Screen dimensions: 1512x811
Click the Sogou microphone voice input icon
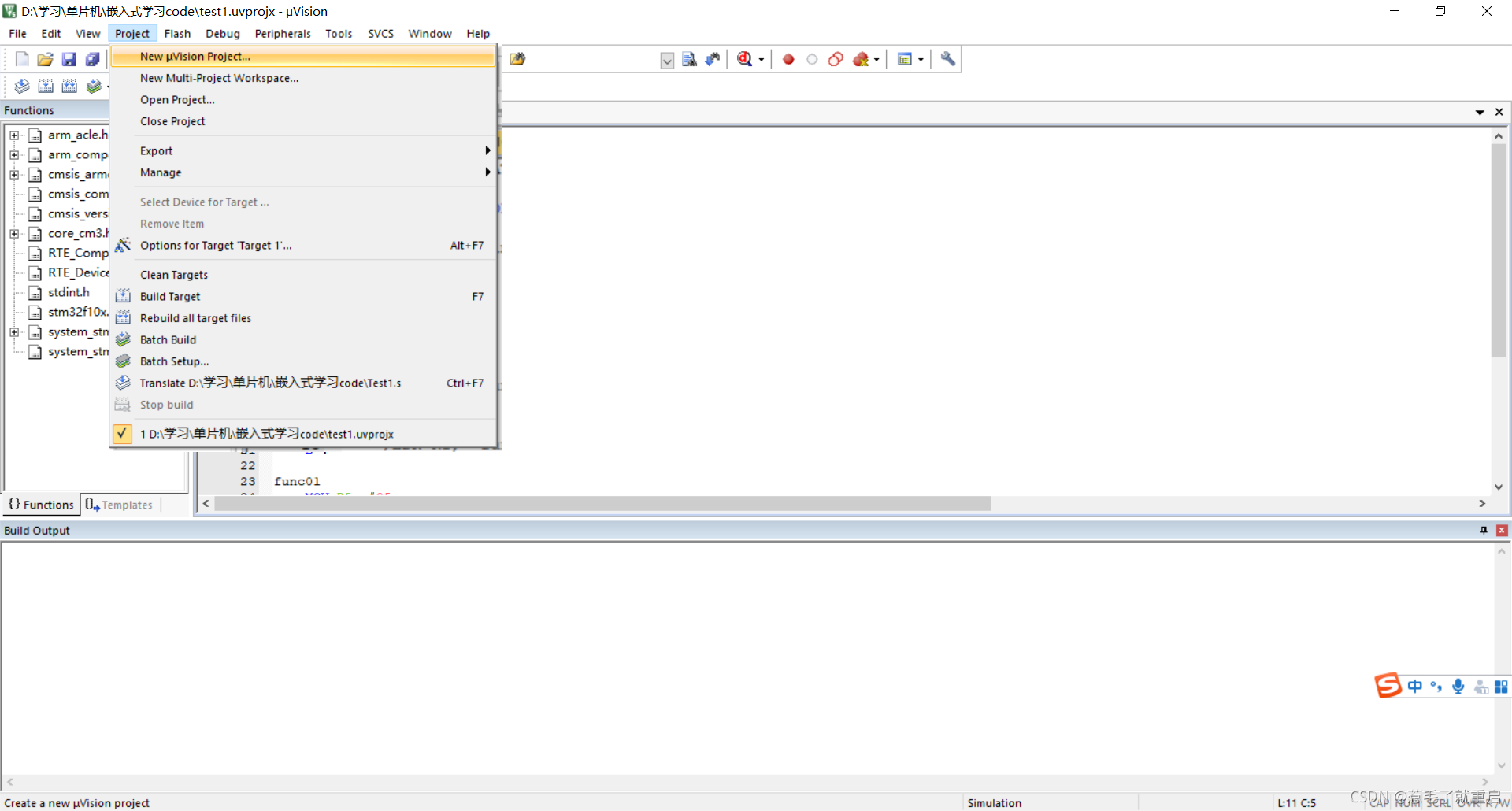[1458, 687]
